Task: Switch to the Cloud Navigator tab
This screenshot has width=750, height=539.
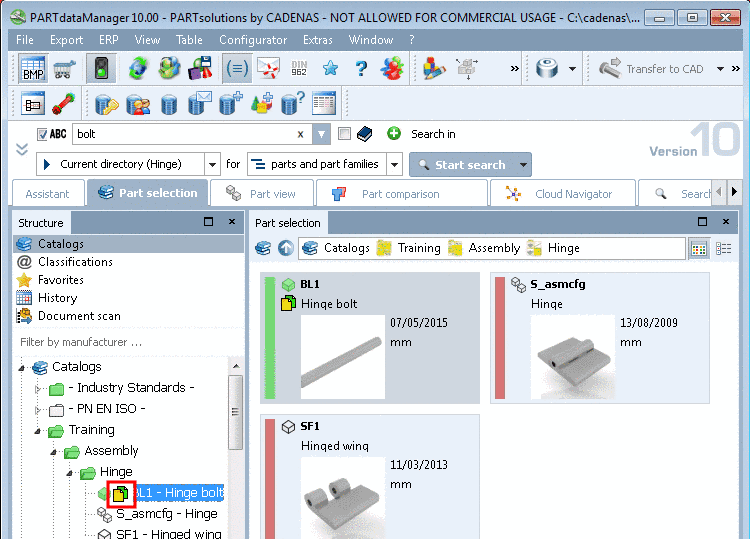Action: (562, 193)
